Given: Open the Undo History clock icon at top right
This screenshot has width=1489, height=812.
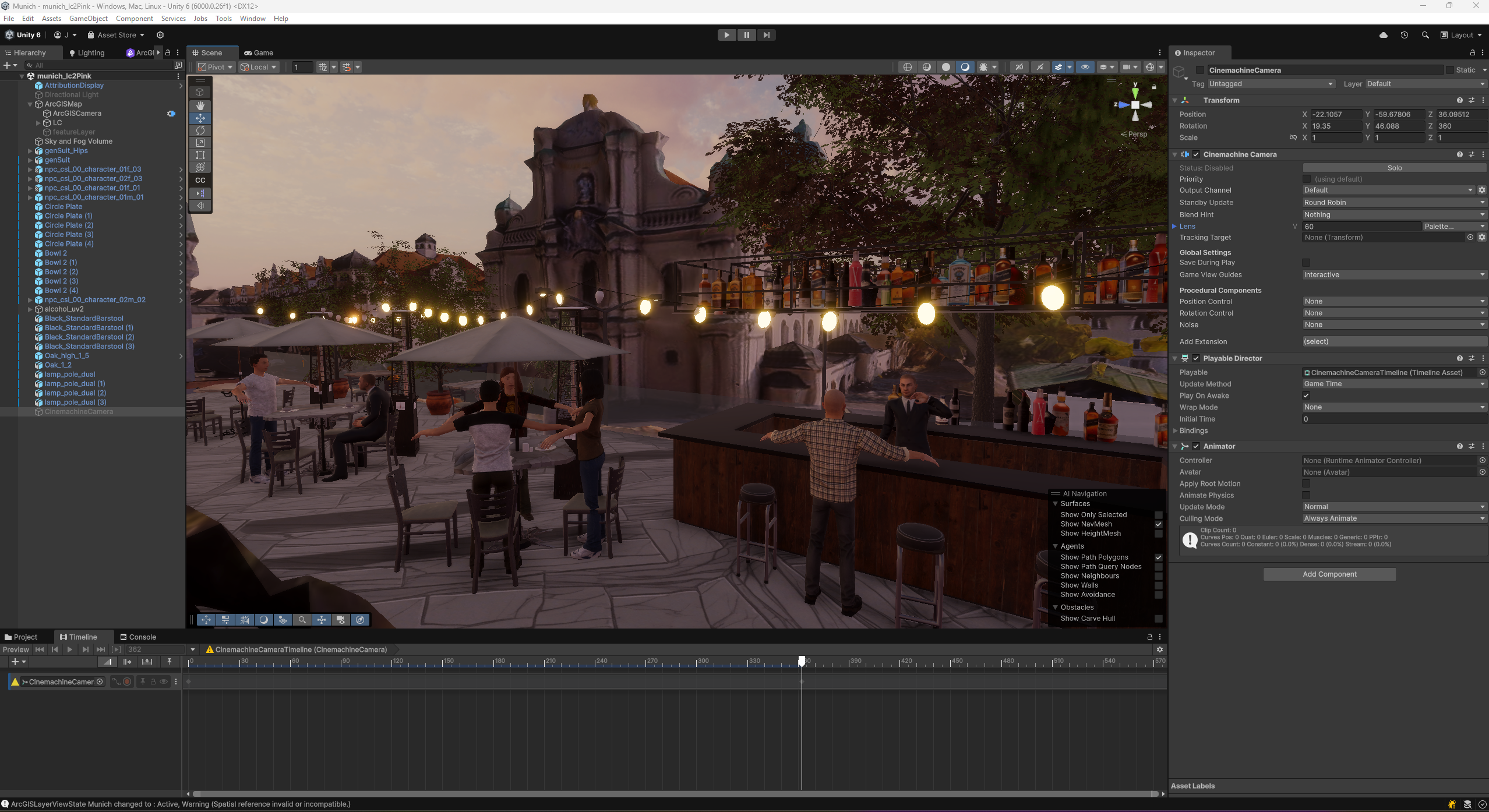Looking at the screenshot, I should pos(1405,34).
